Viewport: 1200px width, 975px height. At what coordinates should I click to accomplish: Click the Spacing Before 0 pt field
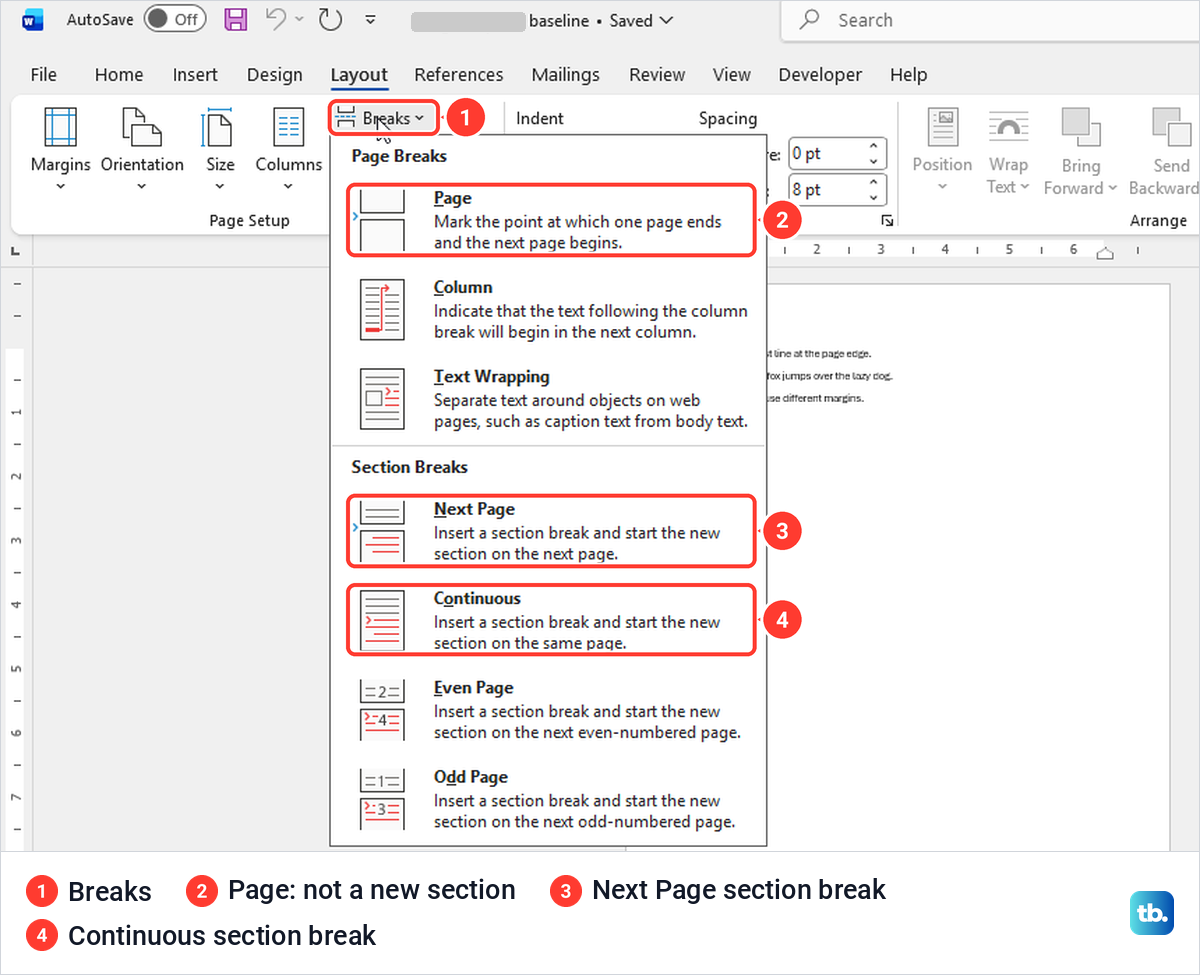[x=825, y=154]
